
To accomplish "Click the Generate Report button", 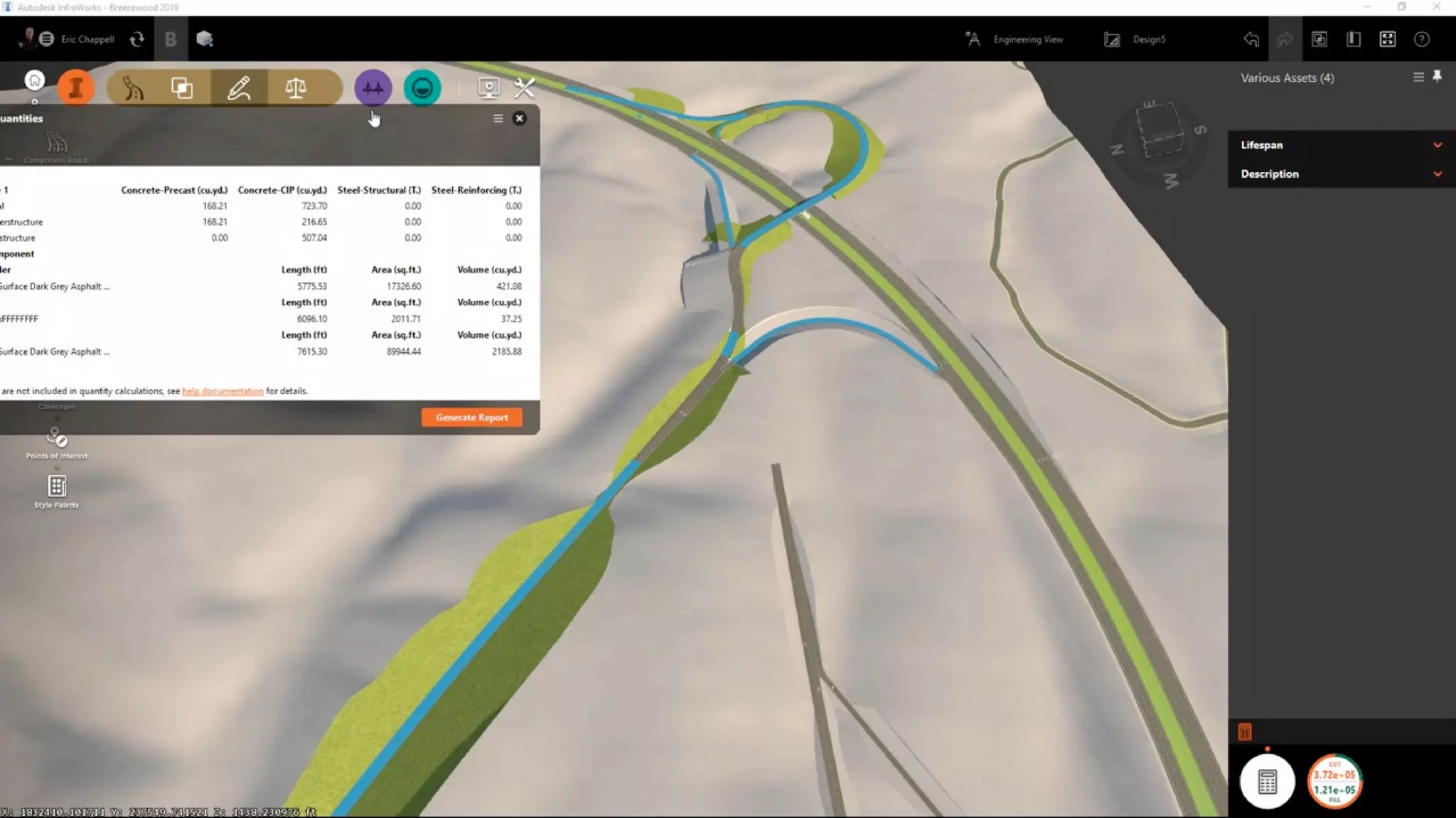I will tap(471, 418).
